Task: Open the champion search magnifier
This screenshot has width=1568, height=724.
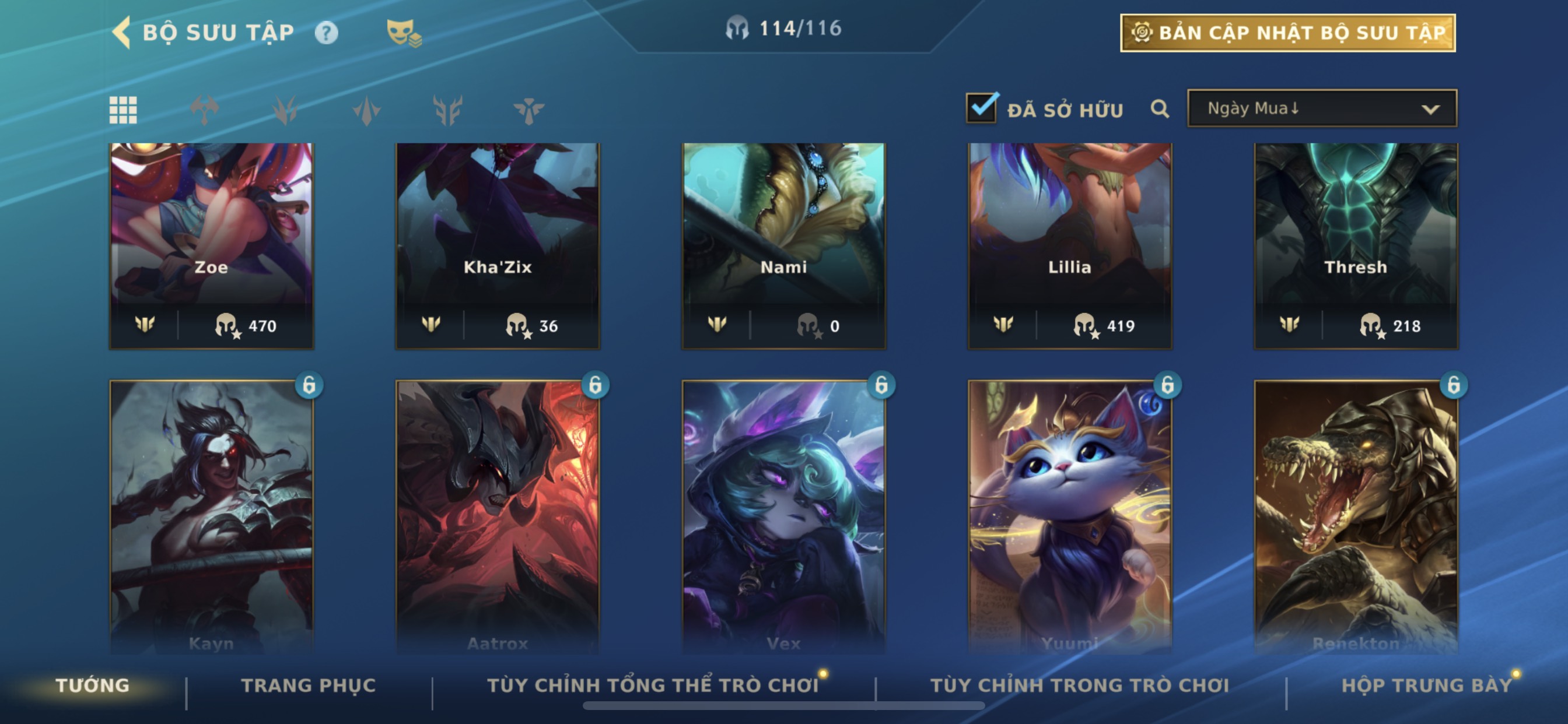Action: [1160, 109]
